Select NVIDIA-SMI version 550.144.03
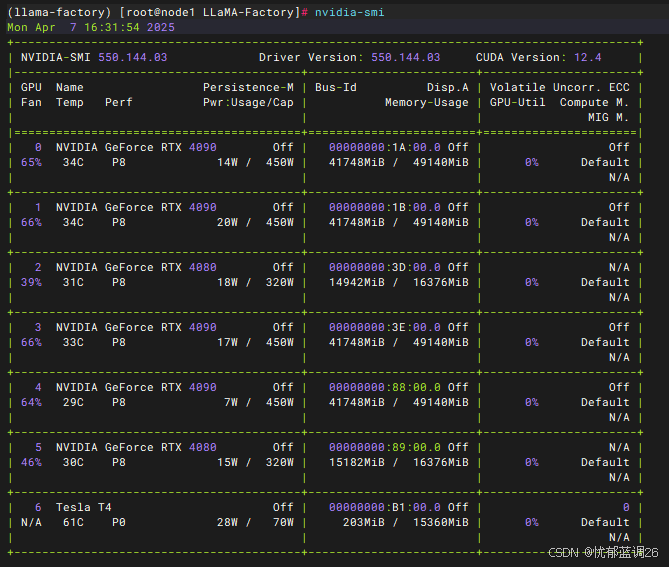The width and height of the screenshot is (669, 567). tap(133, 57)
